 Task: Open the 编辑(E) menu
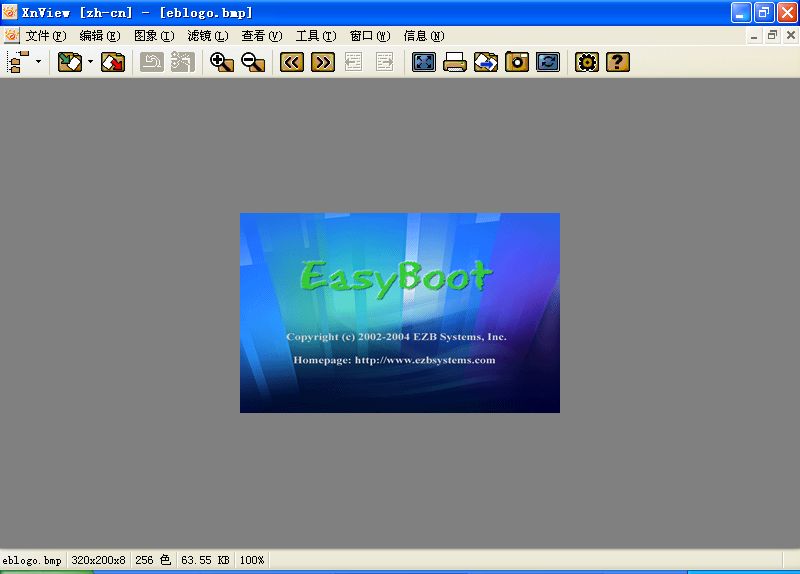[100, 36]
